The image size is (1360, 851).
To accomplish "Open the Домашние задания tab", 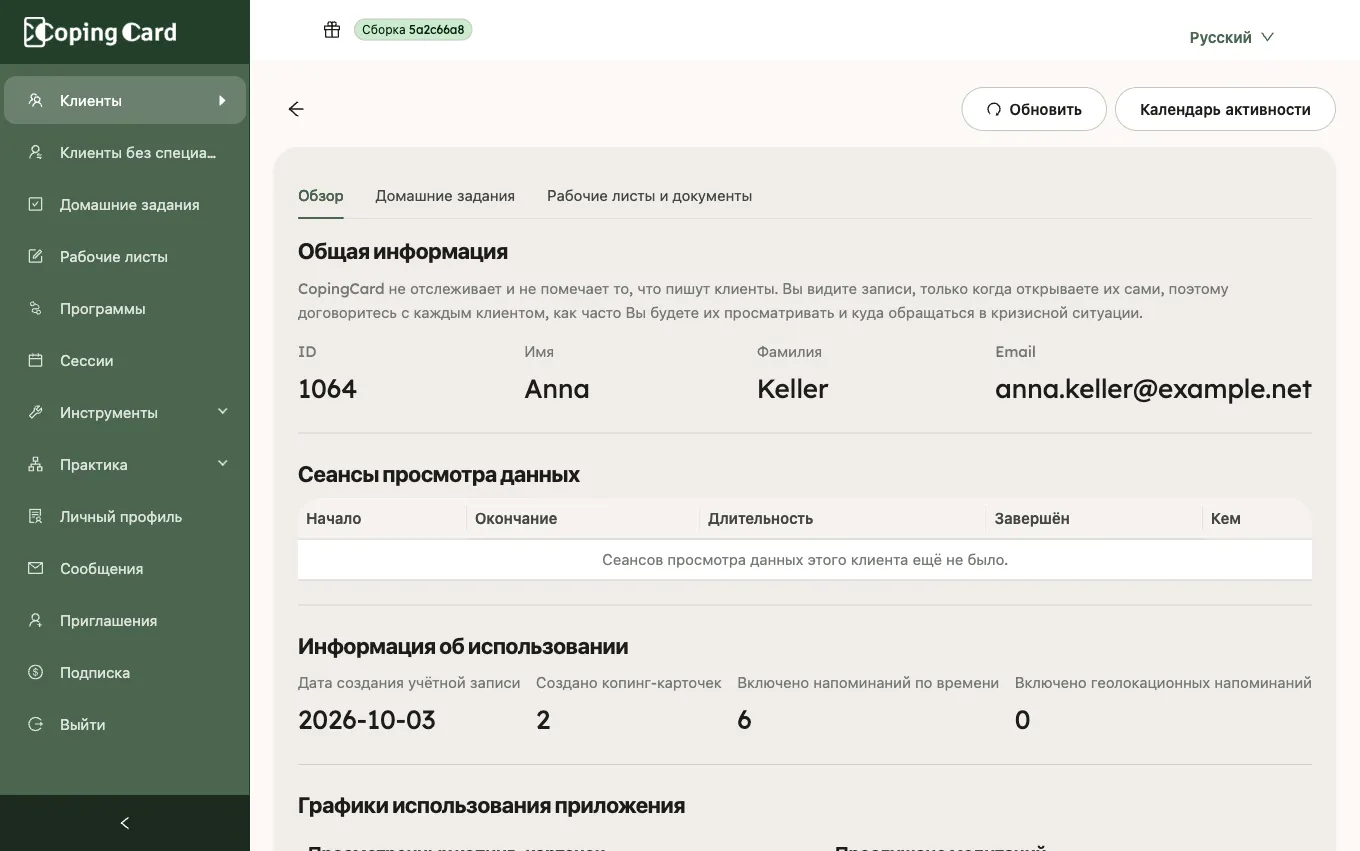I will pyautogui.click(x=445, y=196).
